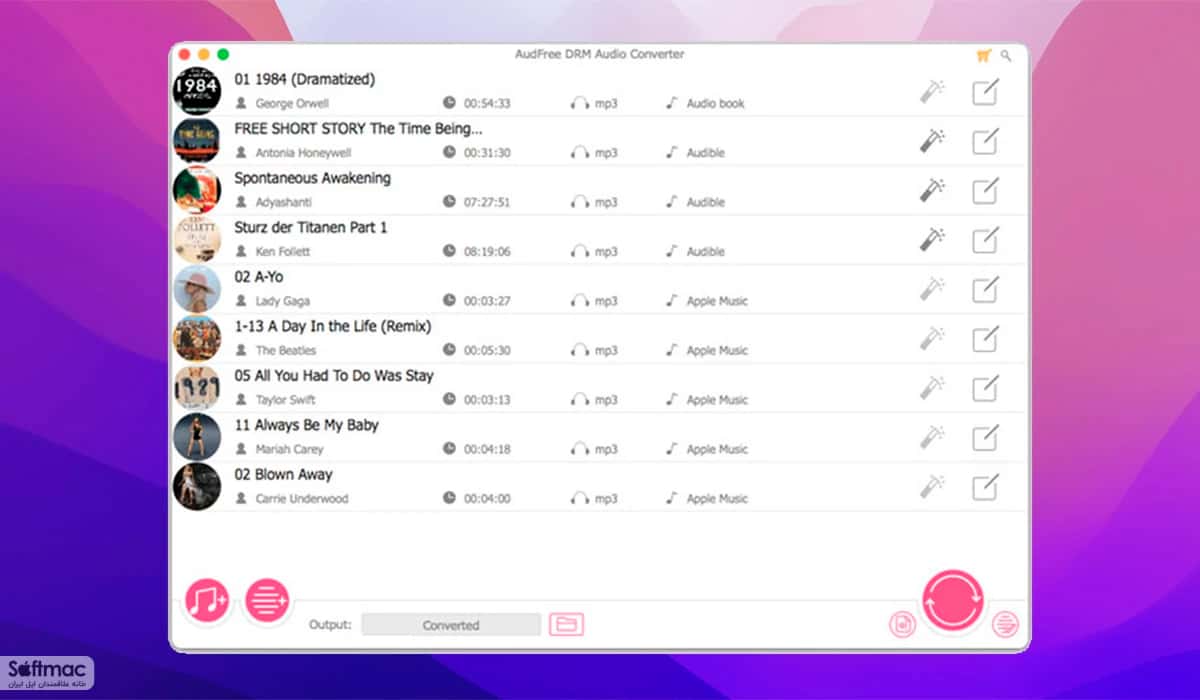Select track title 01 1984 (Dramatized)

coord(305,79)
